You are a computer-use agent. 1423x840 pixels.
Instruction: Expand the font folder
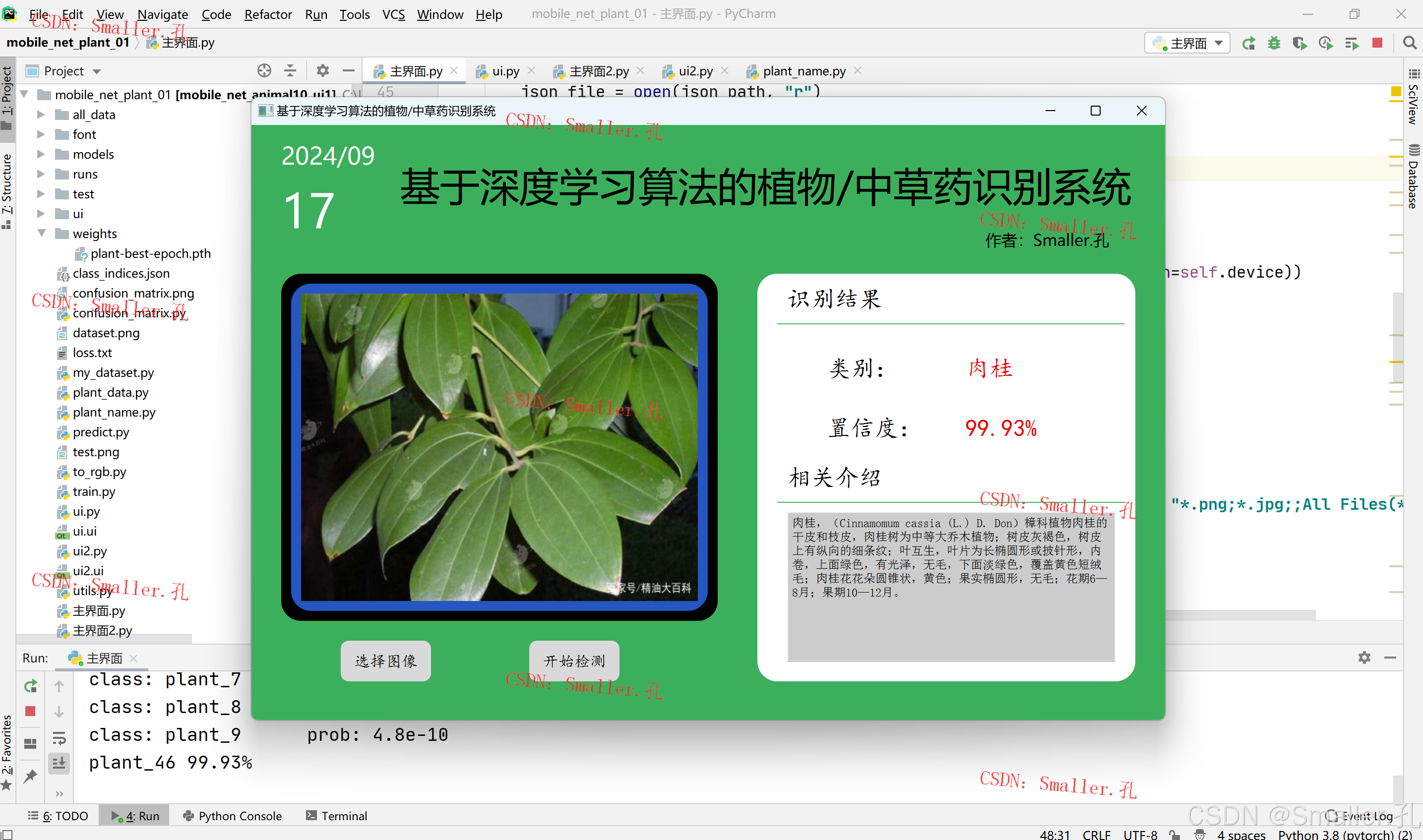(41, 134)
